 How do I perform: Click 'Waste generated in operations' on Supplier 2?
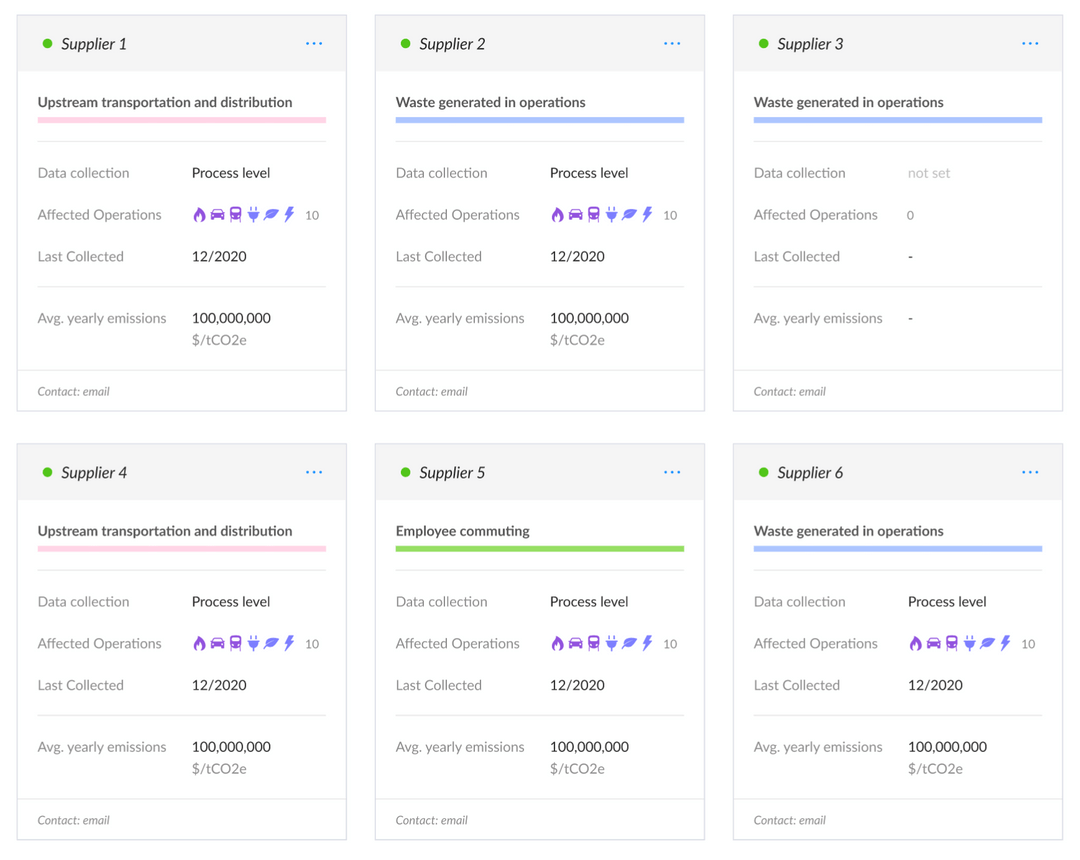pos(490,103)
